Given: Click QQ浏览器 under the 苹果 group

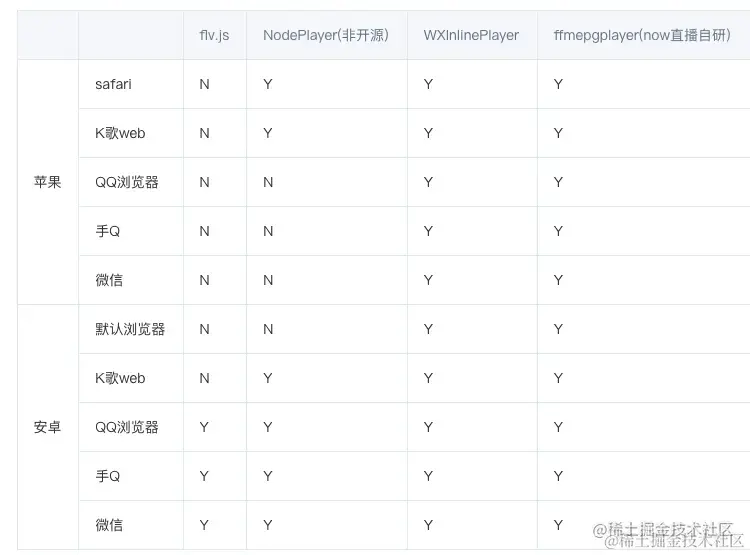Looking at the screenshot, I should [127, 182].
